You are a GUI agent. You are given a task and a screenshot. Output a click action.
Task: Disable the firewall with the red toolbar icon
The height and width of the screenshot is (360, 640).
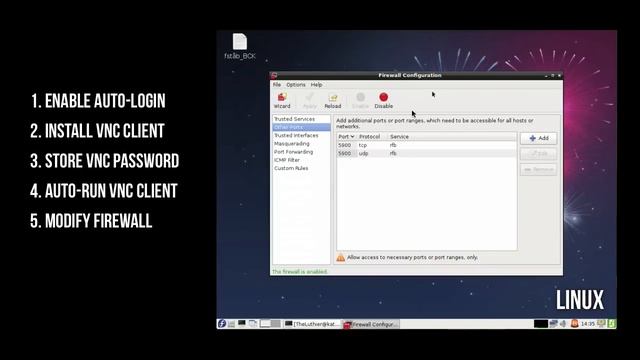(x=384, y=100)
